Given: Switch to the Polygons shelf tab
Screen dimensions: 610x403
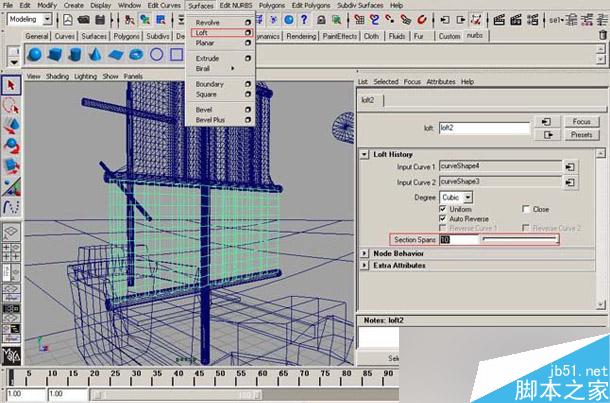Looking at the screenshot, I should (126, 36).
